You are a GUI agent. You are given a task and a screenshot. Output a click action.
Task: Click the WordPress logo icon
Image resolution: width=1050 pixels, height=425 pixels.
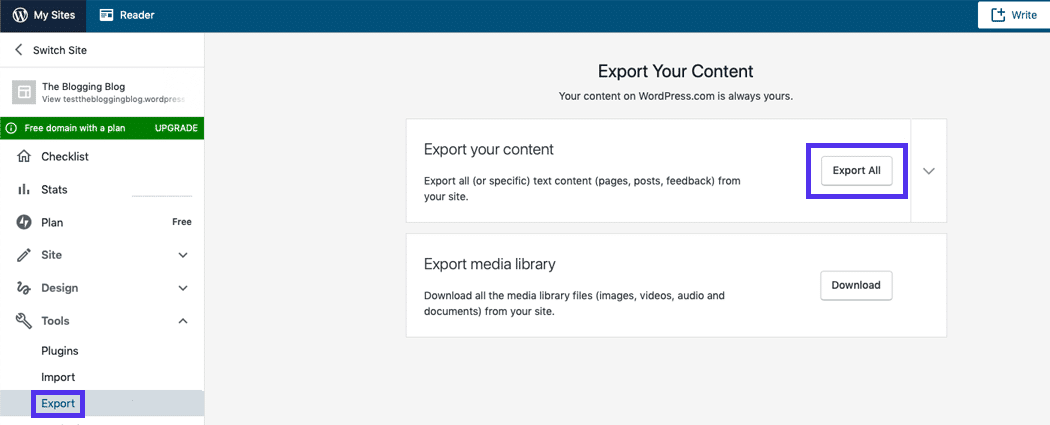click(20, 15)
